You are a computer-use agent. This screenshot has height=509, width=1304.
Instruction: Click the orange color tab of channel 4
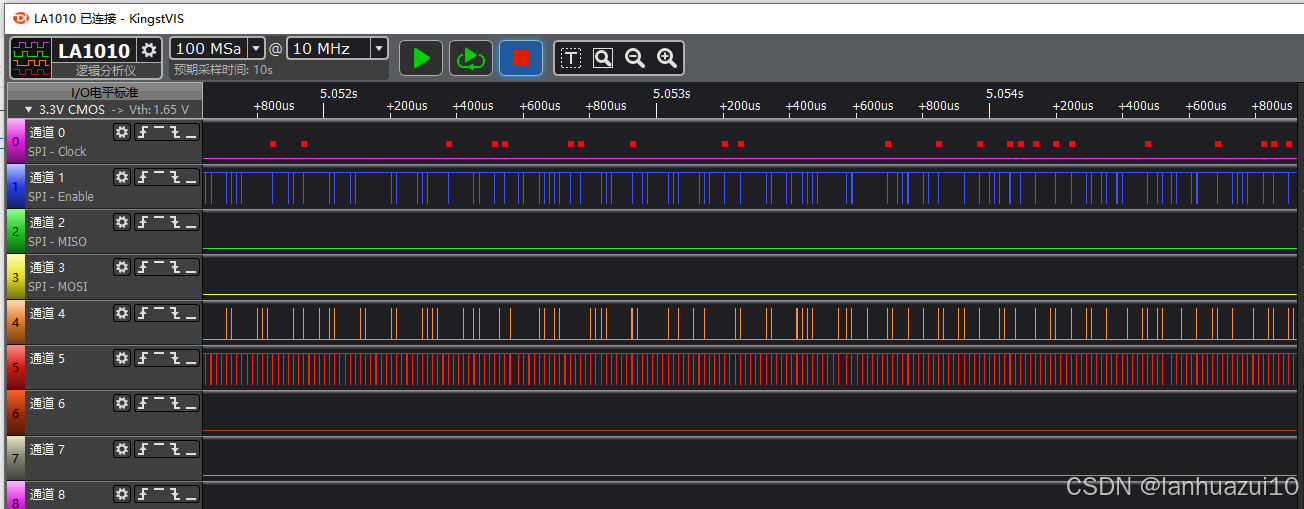[15, 322]
